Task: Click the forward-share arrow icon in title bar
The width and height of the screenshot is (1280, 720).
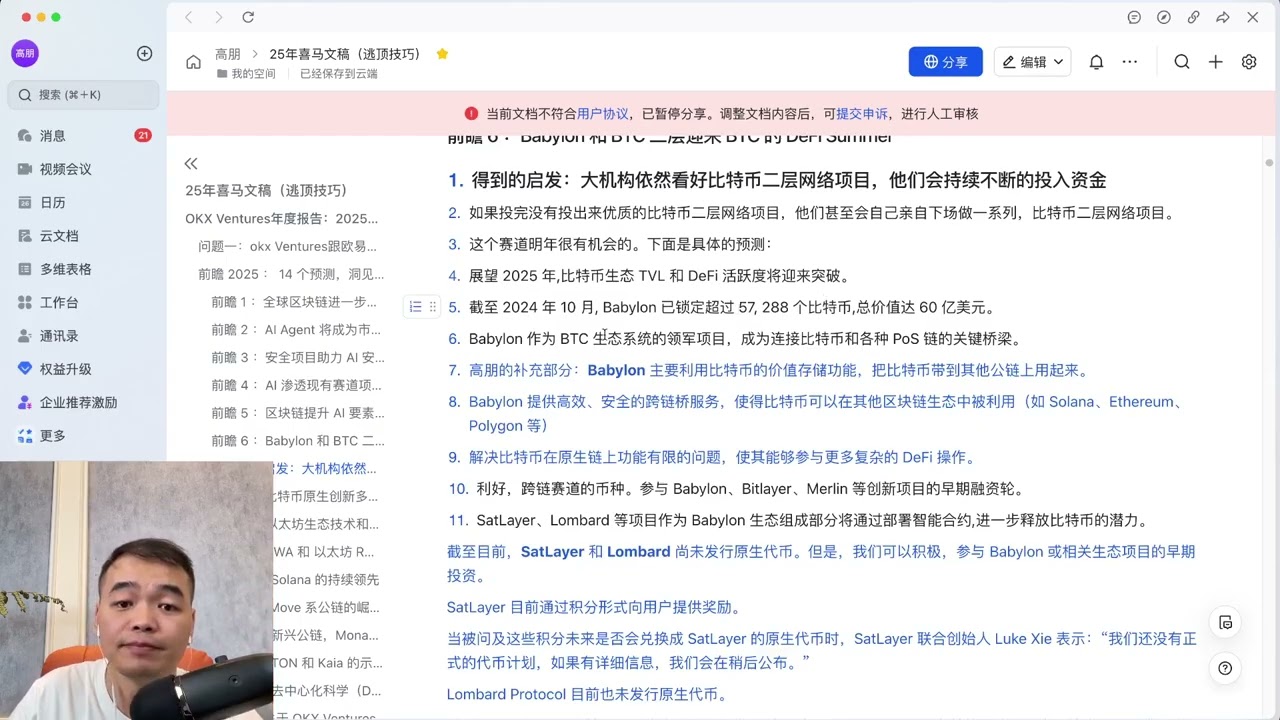Action: 1223,17
